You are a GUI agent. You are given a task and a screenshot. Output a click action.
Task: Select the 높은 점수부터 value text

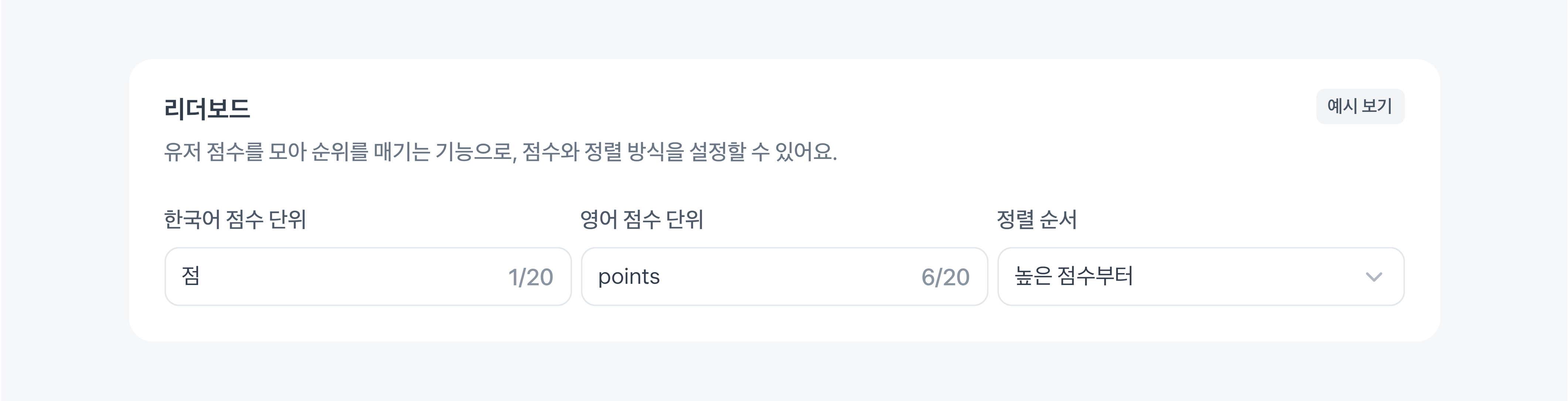click(1073, 276)
